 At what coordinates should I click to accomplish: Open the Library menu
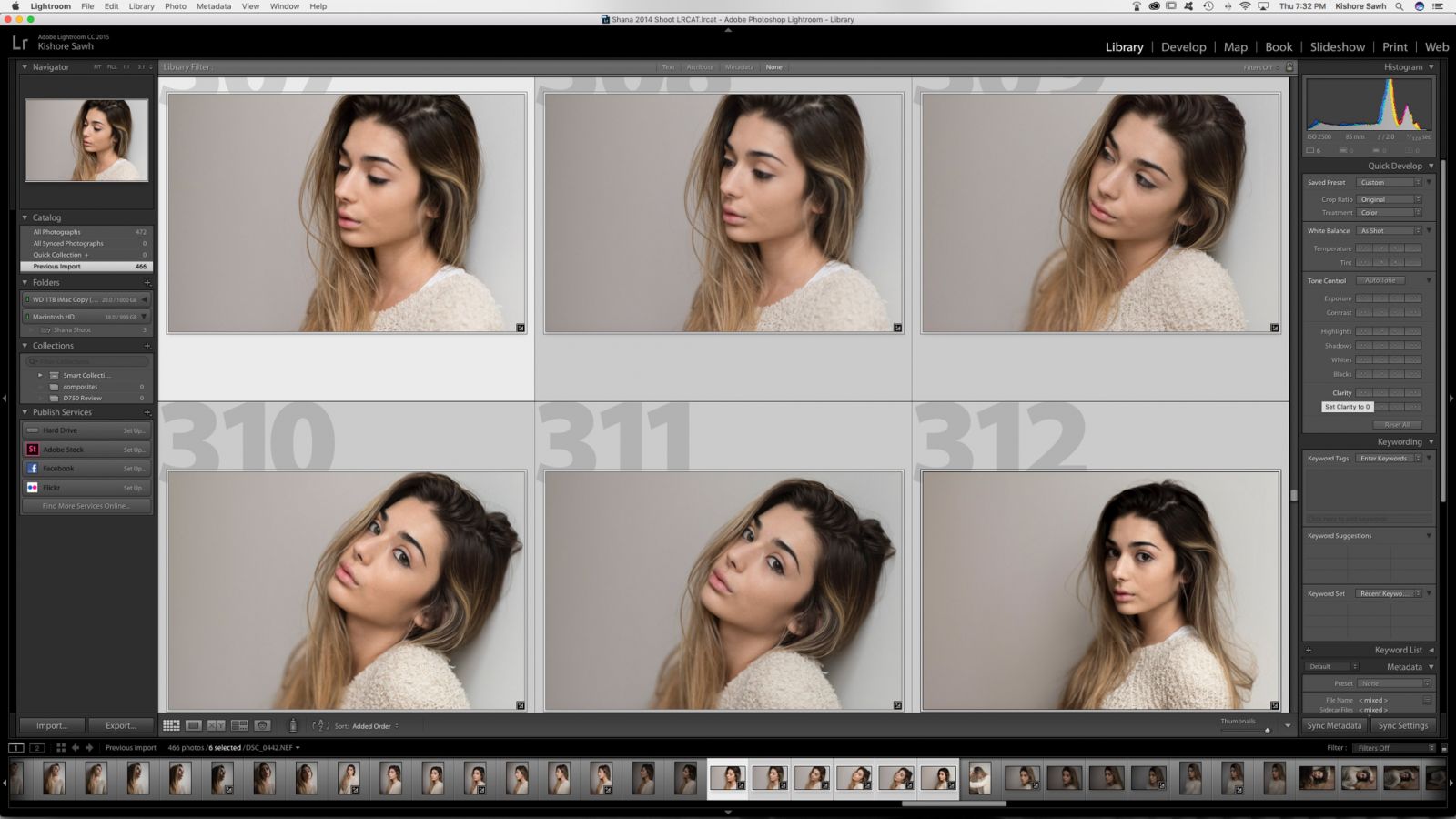(x=141, y=6)
